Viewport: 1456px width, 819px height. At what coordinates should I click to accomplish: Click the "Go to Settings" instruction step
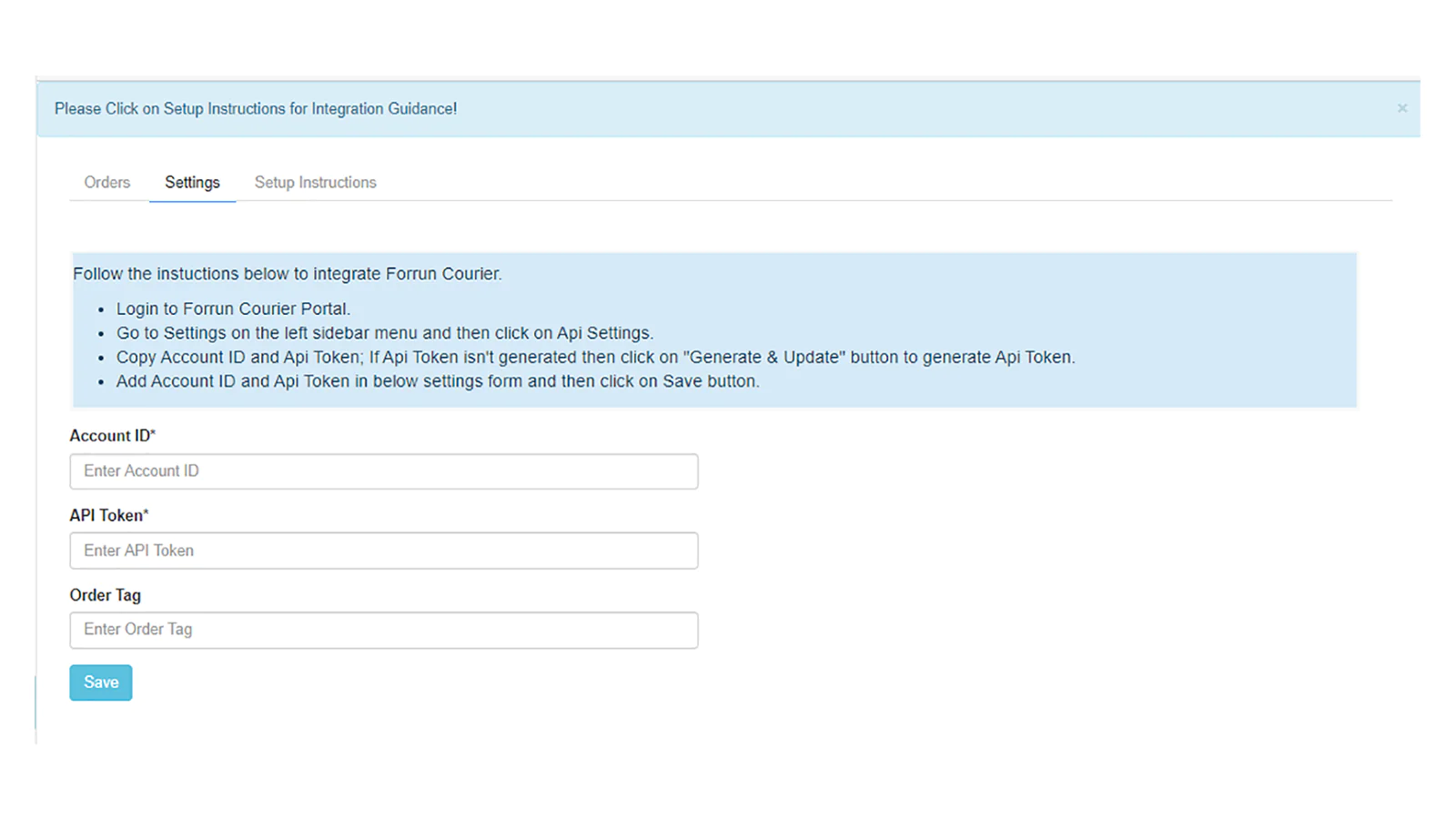pyautogui.click(x=384, y=333)
